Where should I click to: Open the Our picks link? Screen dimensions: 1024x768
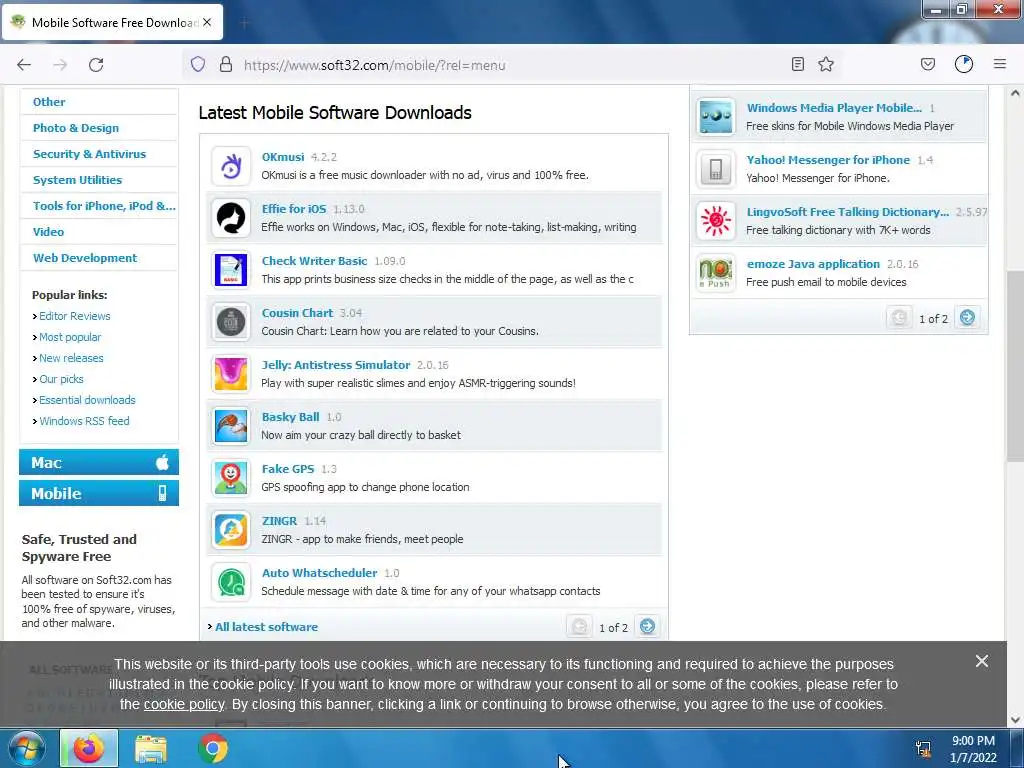pos(61,379)
